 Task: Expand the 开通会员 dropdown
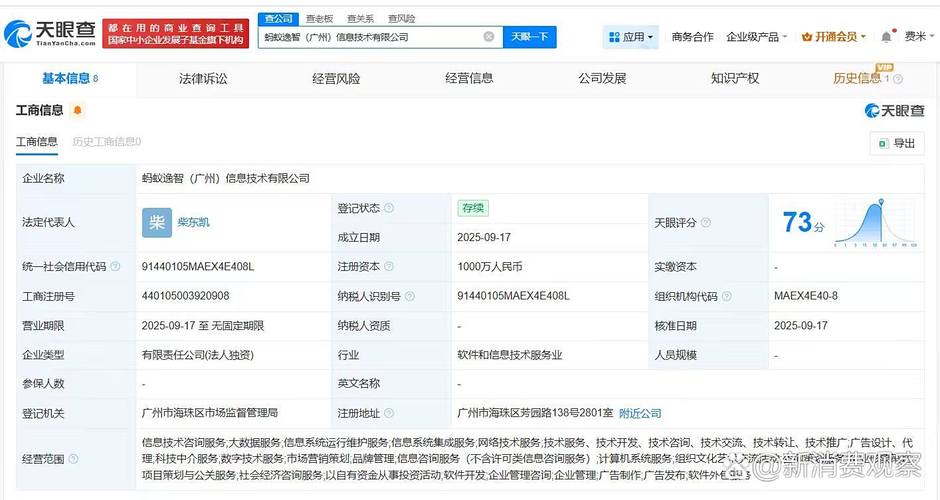[x=834, y=37]
